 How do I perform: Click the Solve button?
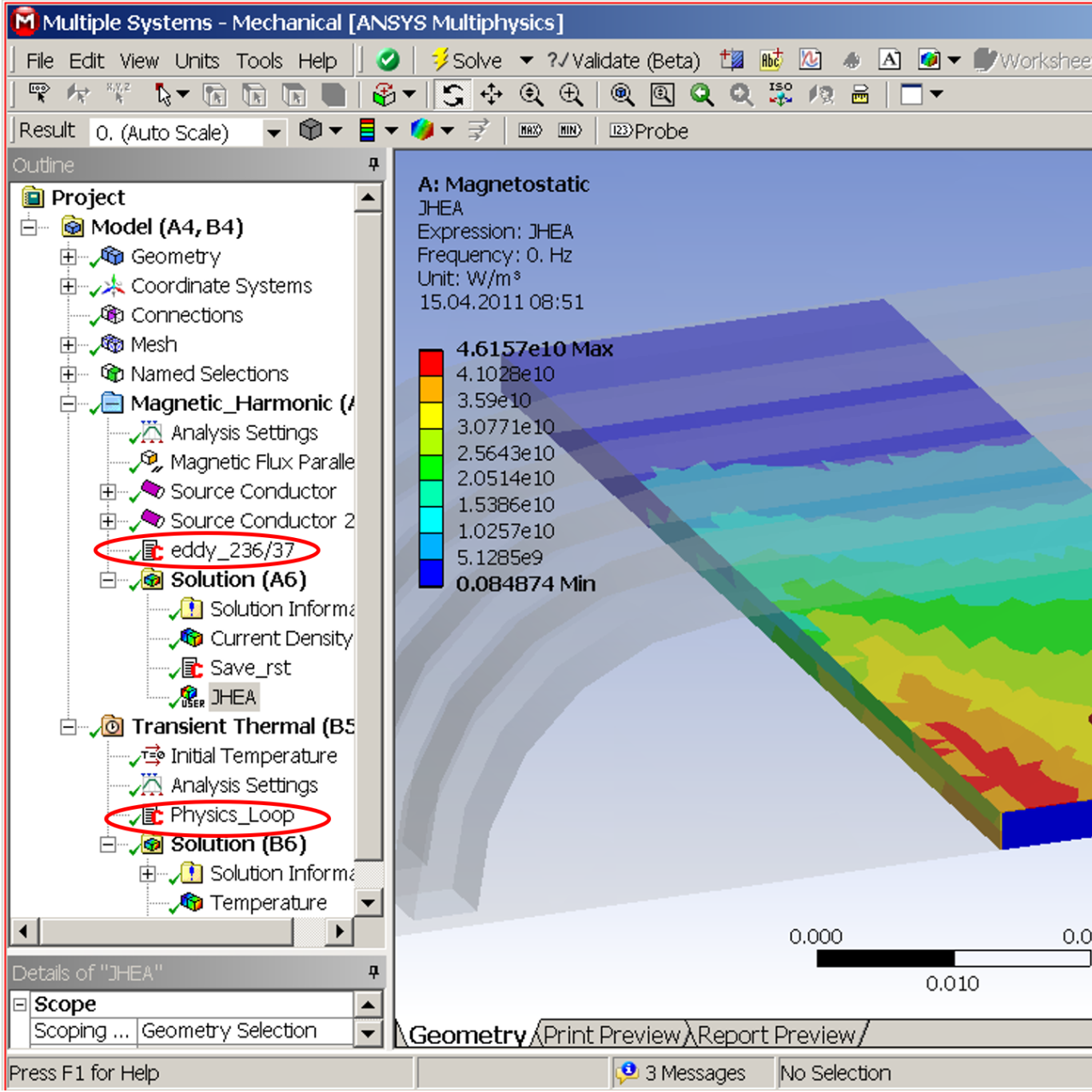tap(468, 61)
